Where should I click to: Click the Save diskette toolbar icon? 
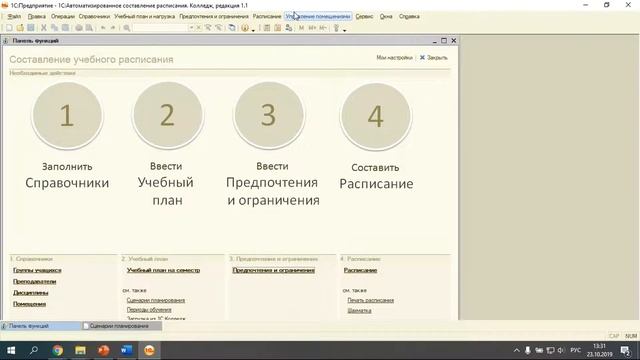click(31, 28)
